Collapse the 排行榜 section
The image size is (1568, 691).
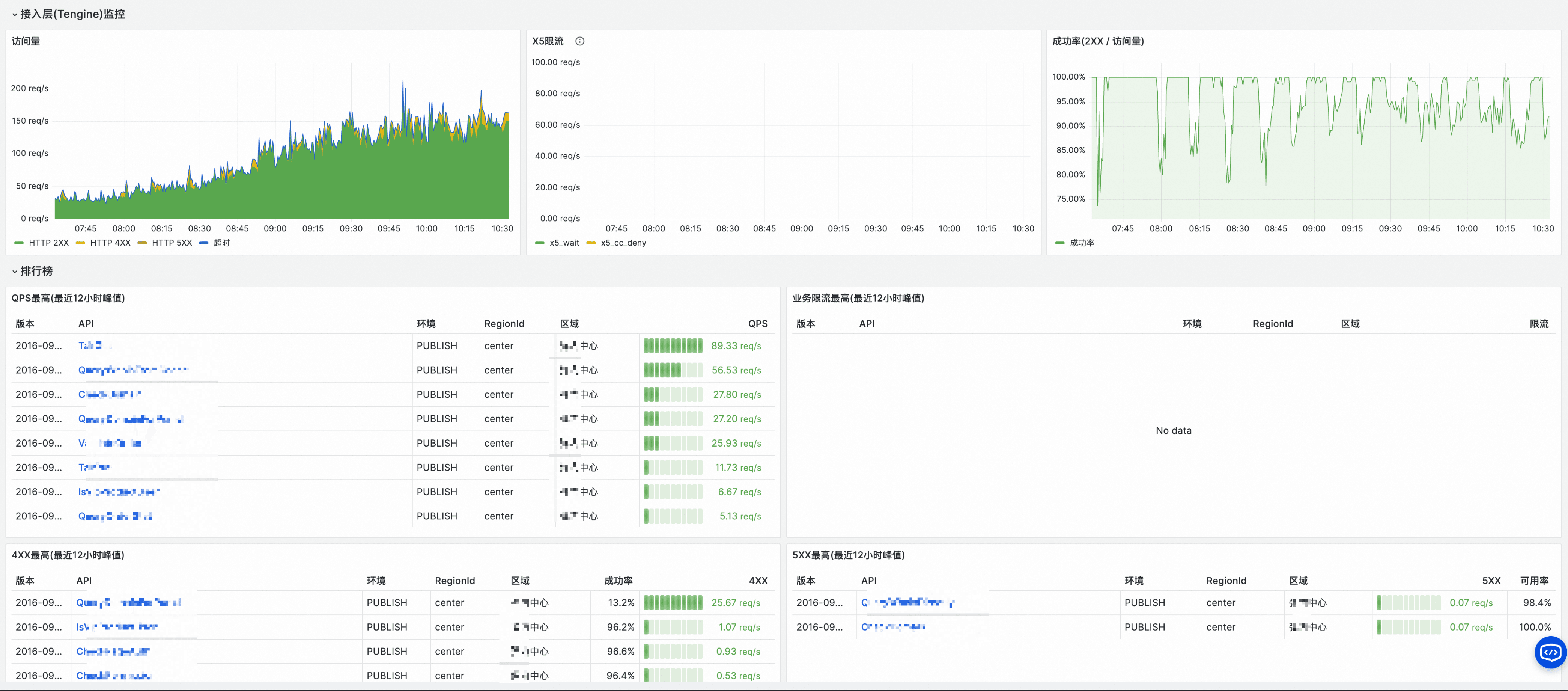36,271
